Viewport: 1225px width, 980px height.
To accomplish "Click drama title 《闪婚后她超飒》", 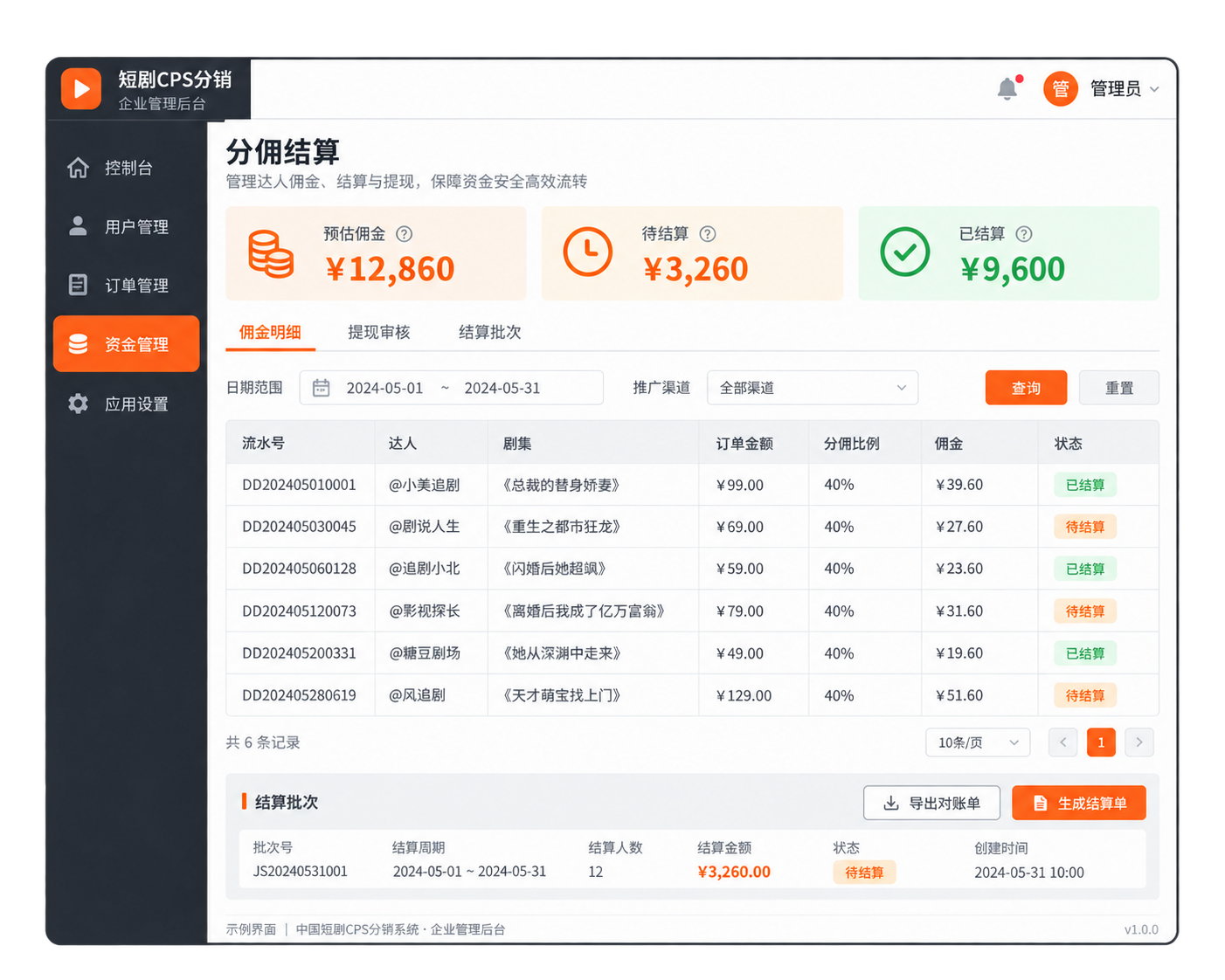I will 555,569.
